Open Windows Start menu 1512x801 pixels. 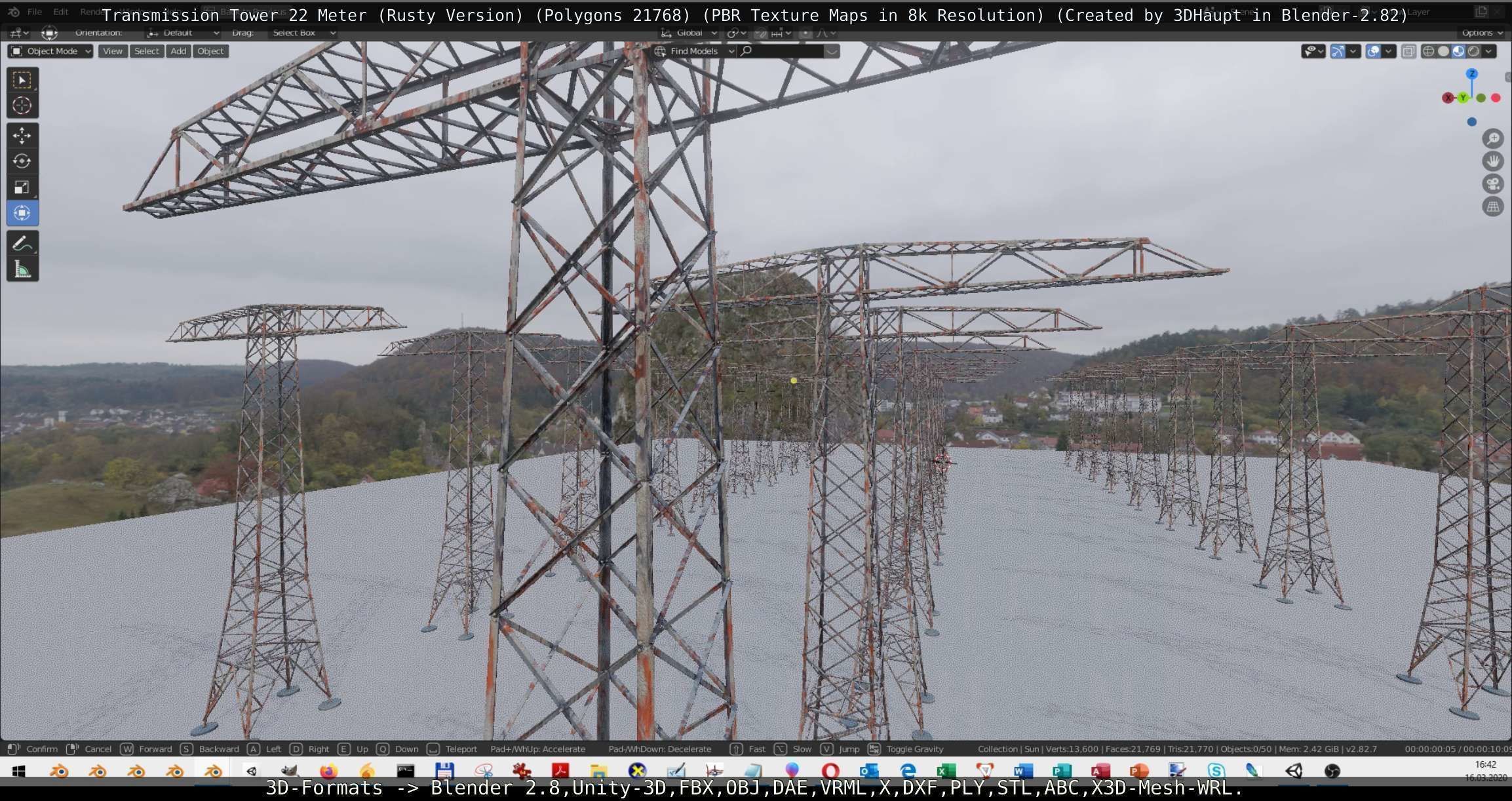coord(18,771)
